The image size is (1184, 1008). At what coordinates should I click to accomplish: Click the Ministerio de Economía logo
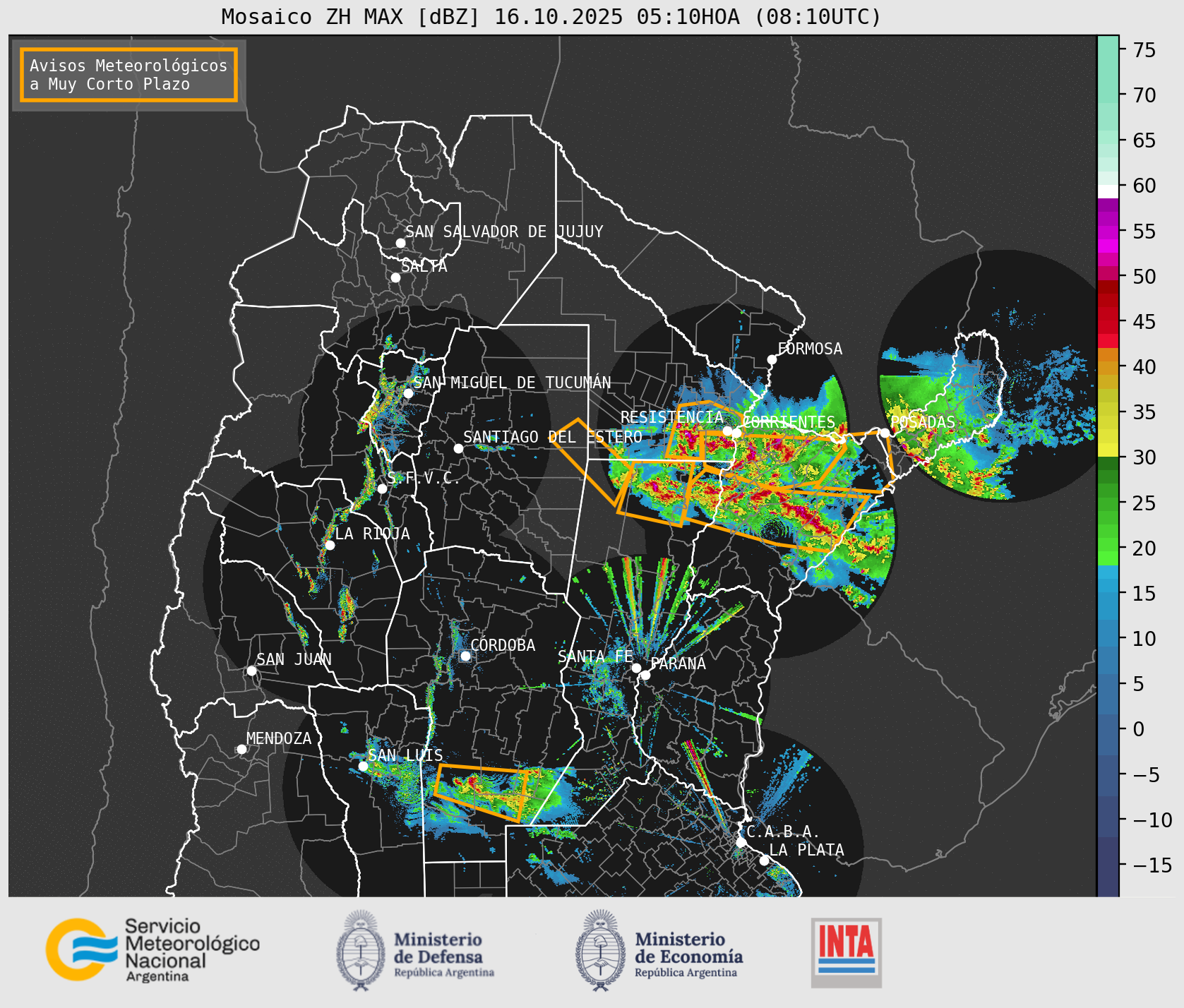coord(659,950)
